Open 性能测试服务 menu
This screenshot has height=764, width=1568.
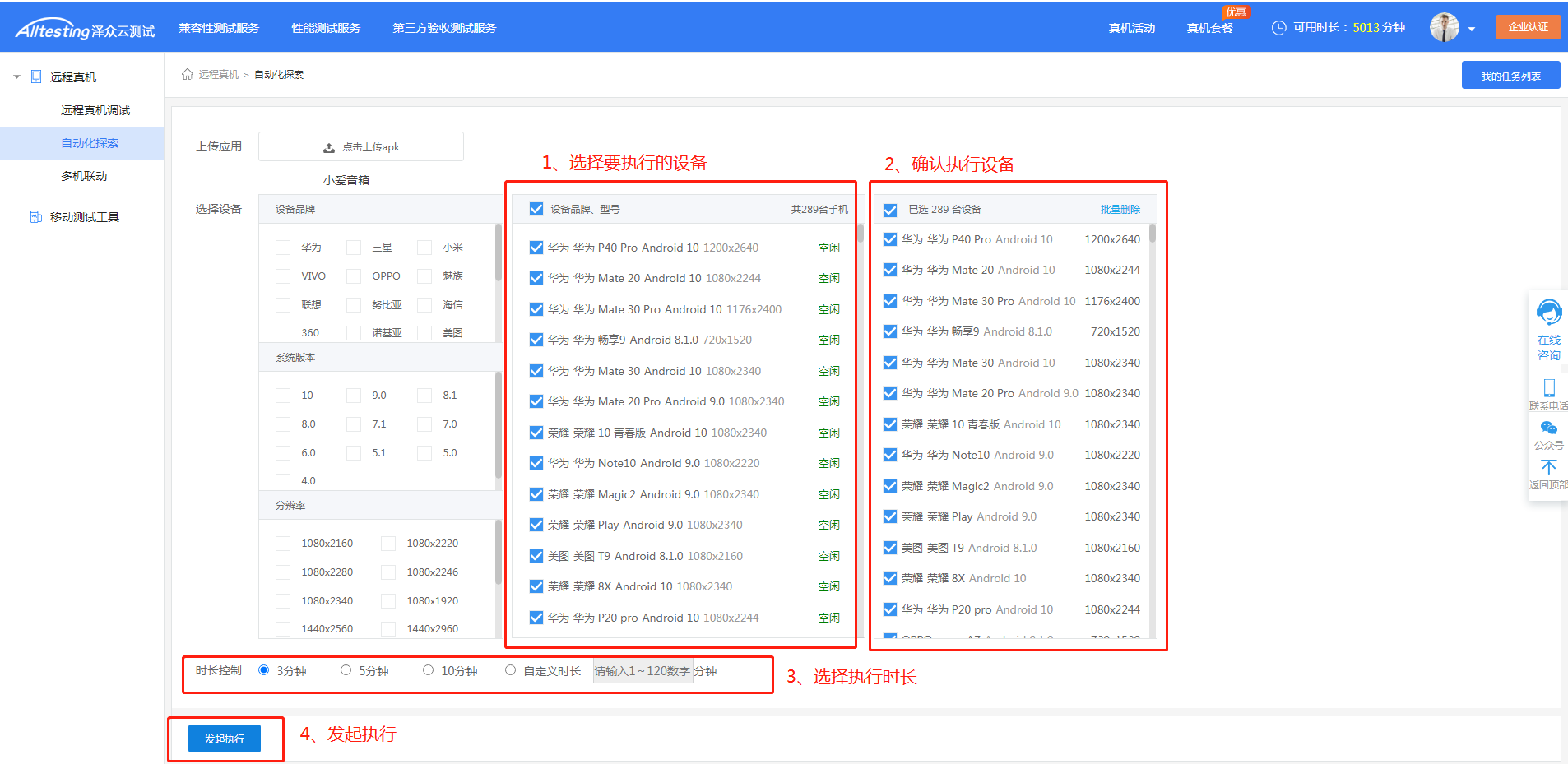(x=326, y=28)
